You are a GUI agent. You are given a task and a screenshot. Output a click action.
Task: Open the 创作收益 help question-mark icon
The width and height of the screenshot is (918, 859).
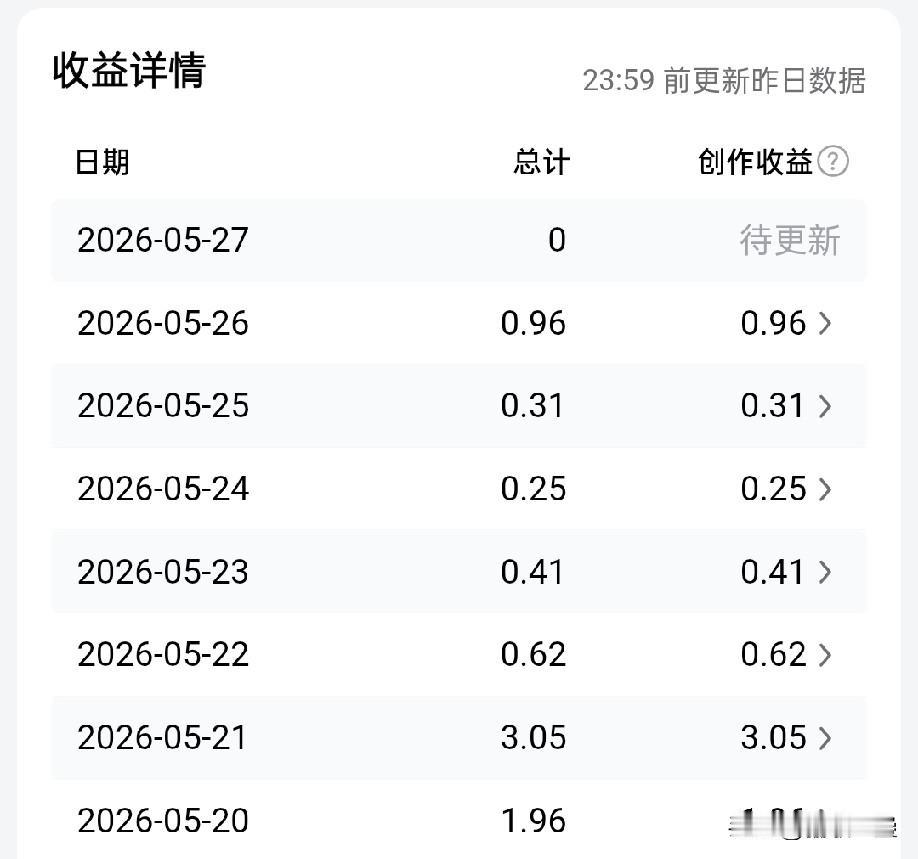pos(833,162)
